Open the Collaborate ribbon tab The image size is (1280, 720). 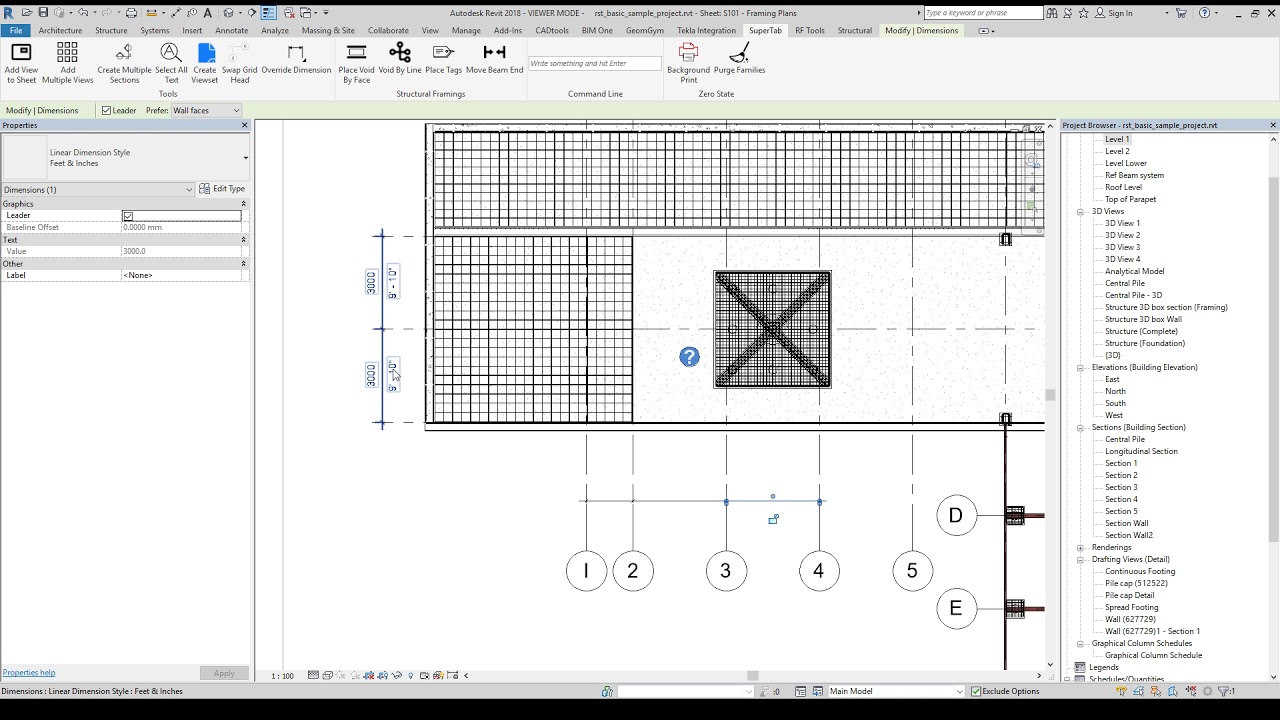pos(388,31)
